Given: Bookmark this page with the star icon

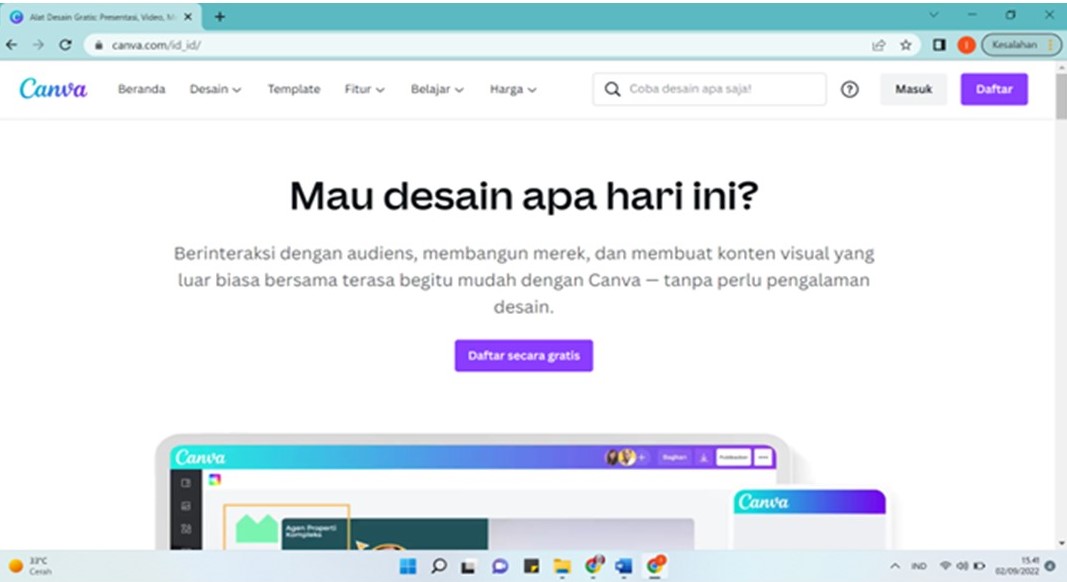Looking at the screenshot, I should (x=905, y=45).
